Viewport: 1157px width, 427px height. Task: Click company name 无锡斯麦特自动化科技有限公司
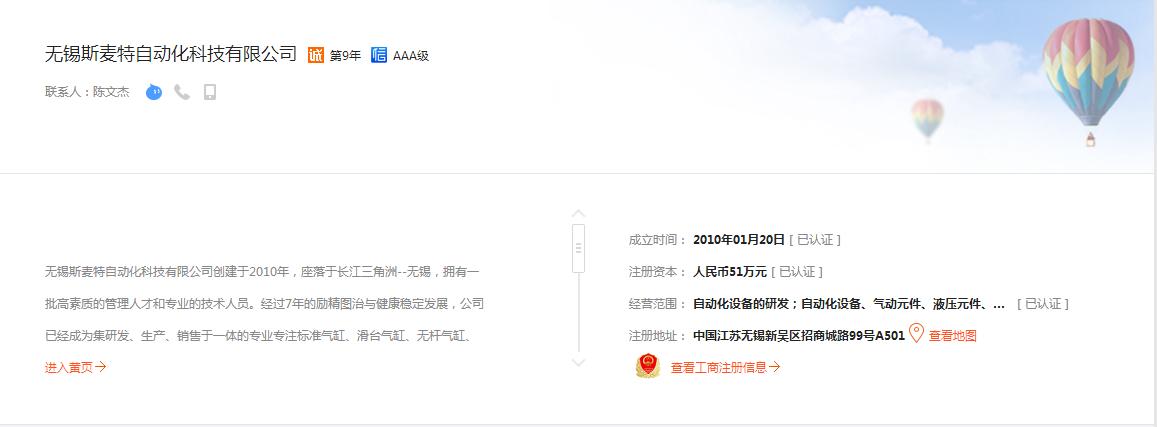tap(171, 54)
